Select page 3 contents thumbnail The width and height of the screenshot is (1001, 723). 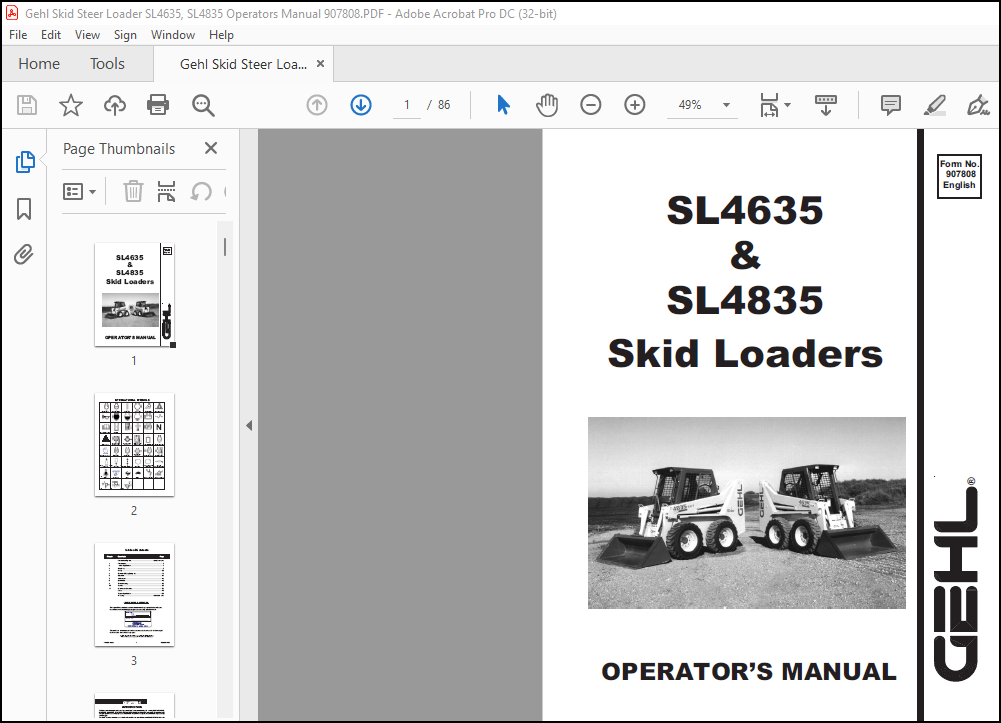[x=134, y=595]
